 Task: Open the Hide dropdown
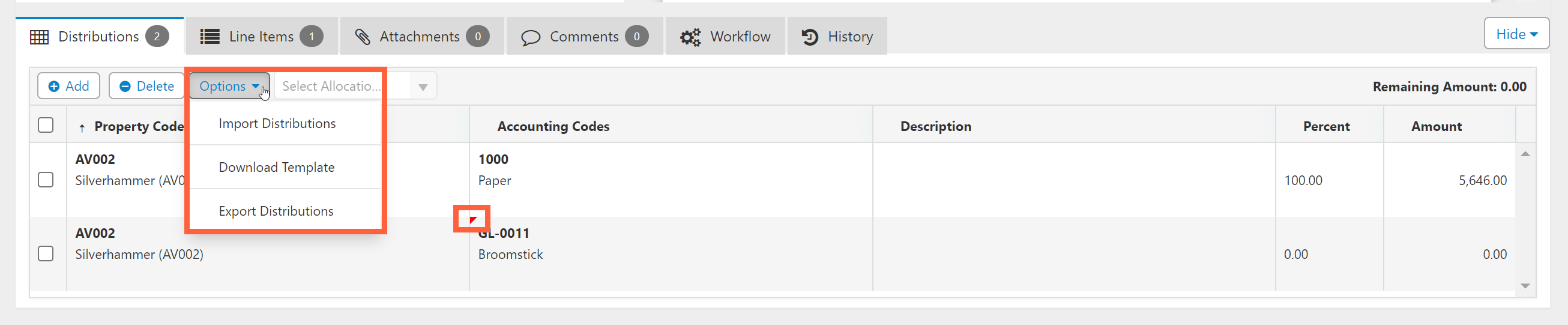[1516, 35]
